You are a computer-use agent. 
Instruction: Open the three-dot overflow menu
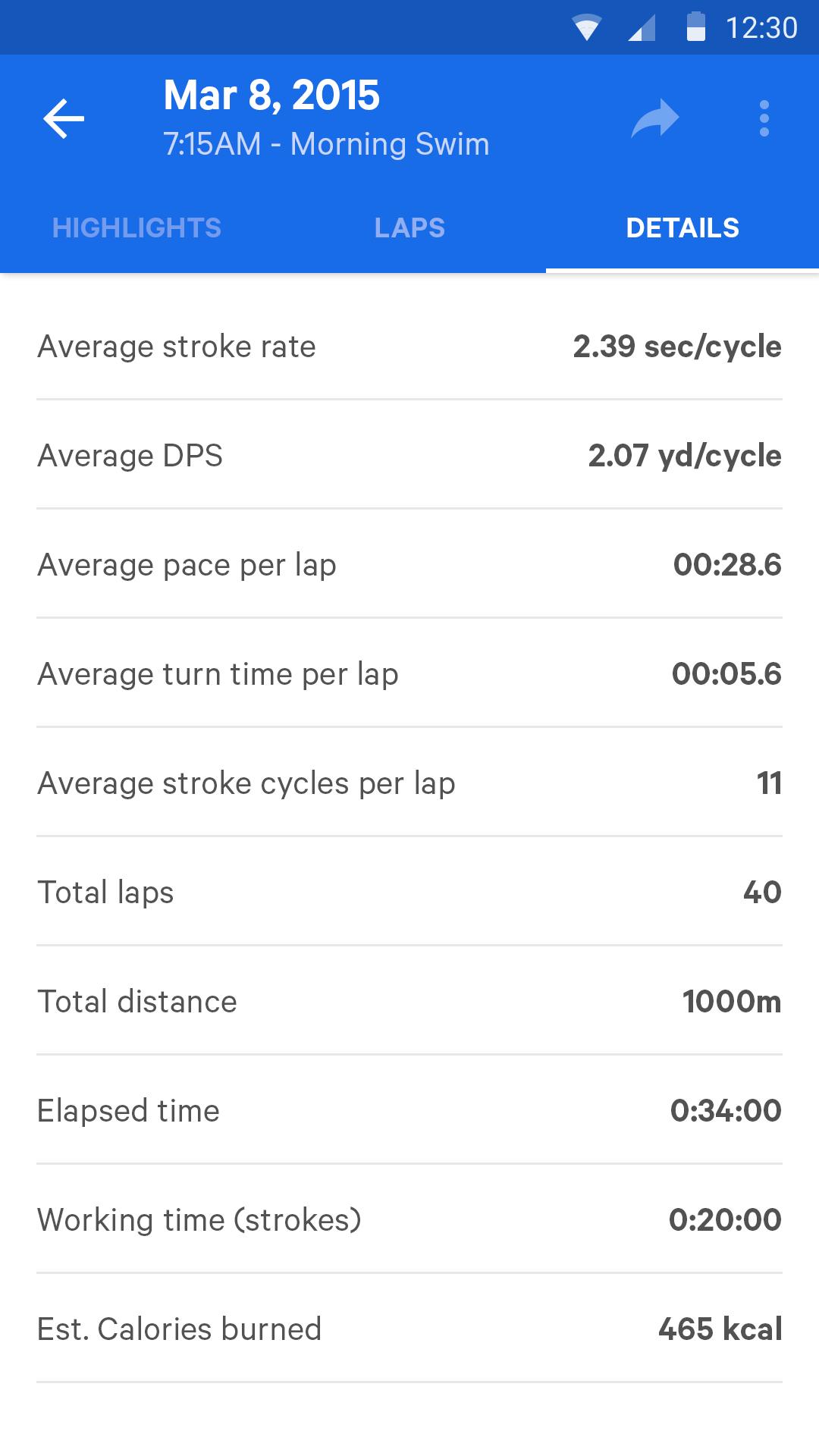764,119
